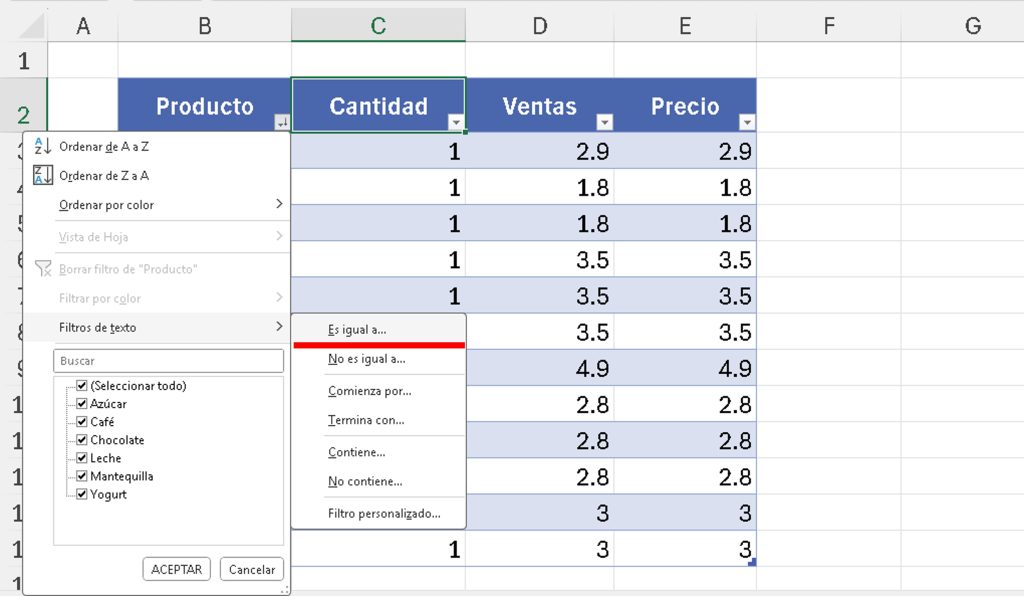The width and height of the screenshot is (1024, 596).
Task: Click the Cancelar button
Action: click(252, 569)
